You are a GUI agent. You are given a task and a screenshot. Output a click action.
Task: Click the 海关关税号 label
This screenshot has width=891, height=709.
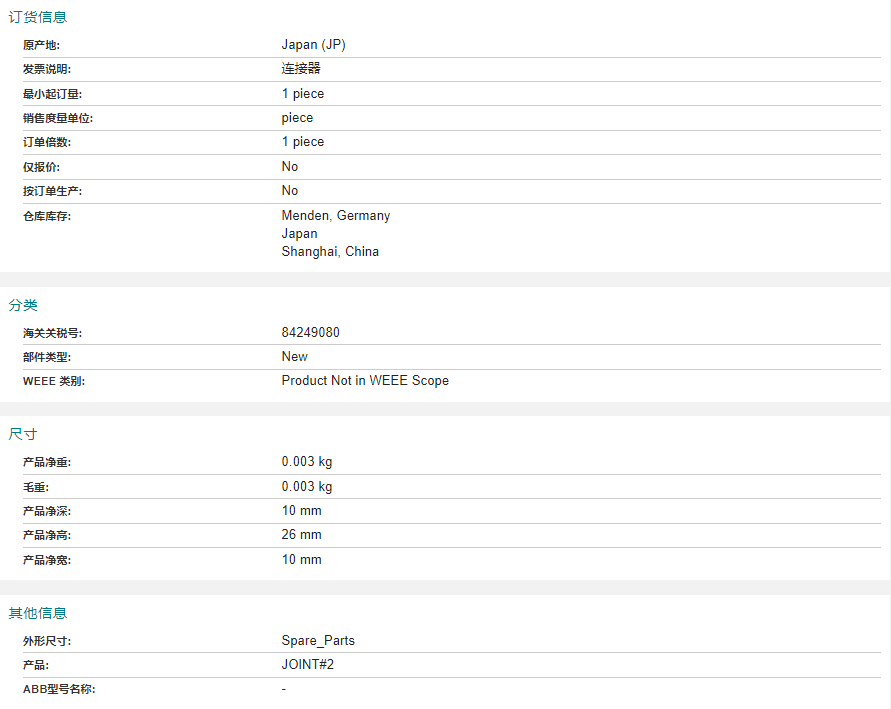52,333
